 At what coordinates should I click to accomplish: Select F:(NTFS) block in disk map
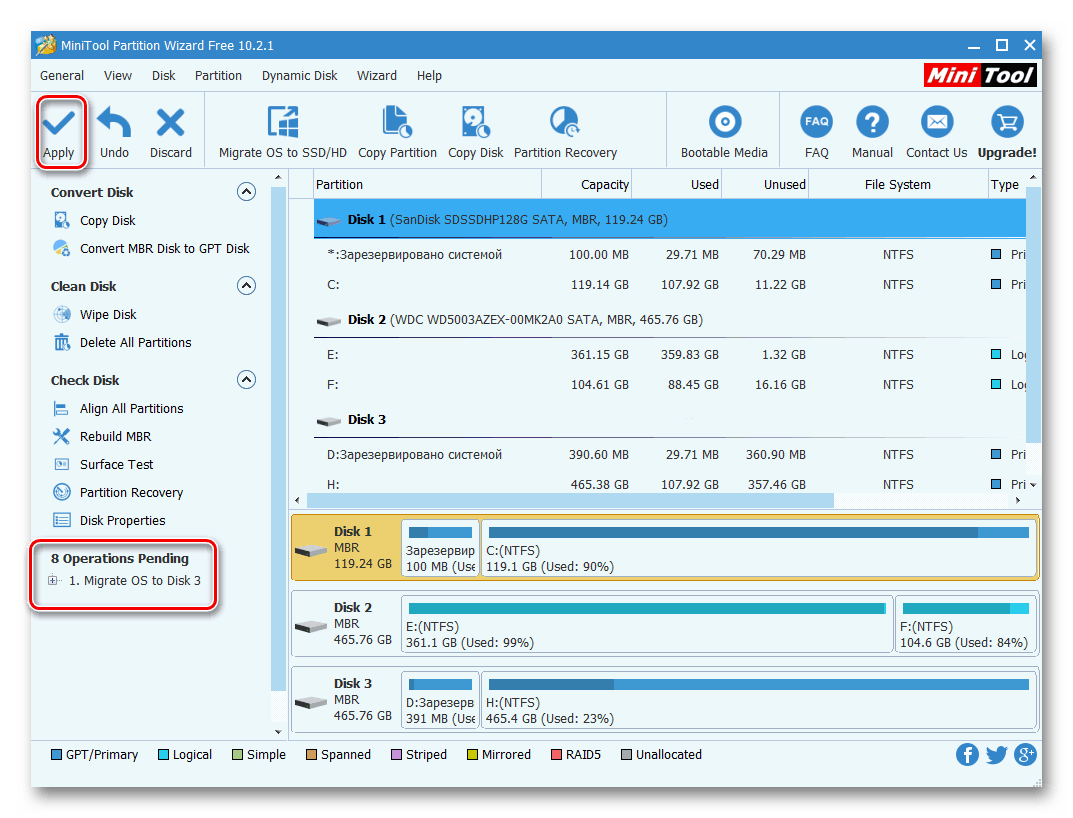pos(966,624)
